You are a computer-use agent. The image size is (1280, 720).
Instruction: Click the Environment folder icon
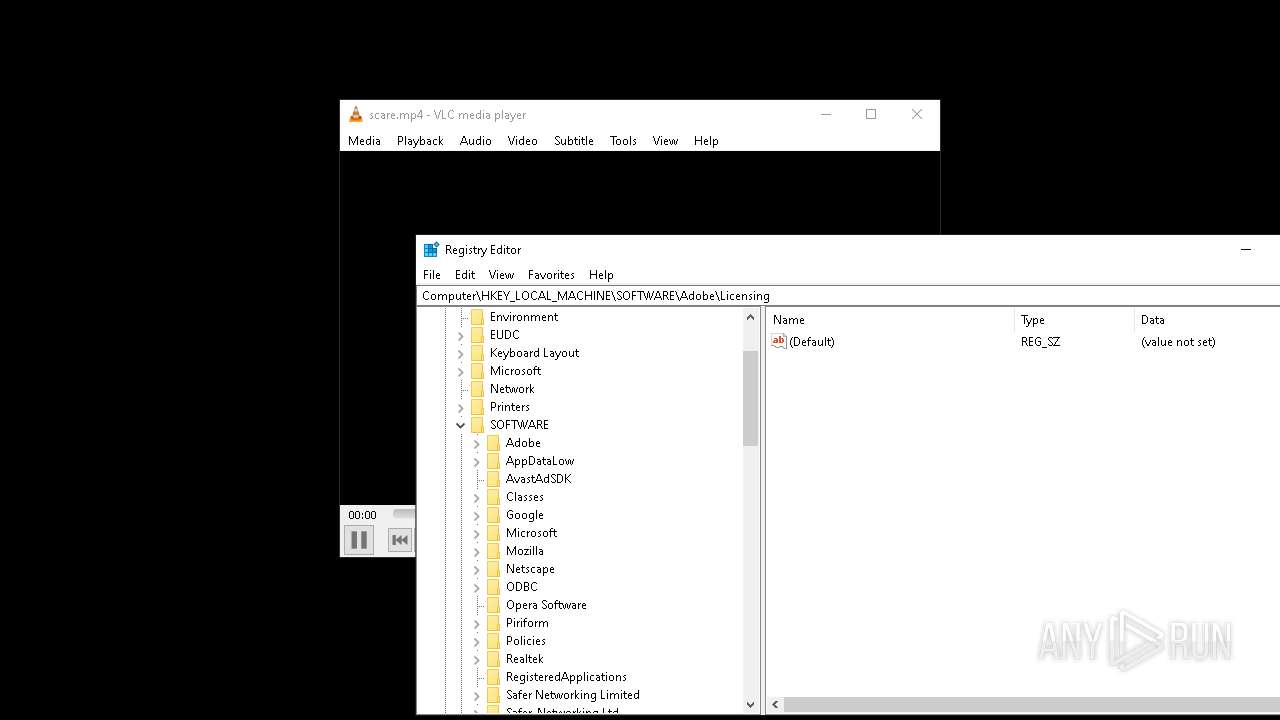coord(477,317)
